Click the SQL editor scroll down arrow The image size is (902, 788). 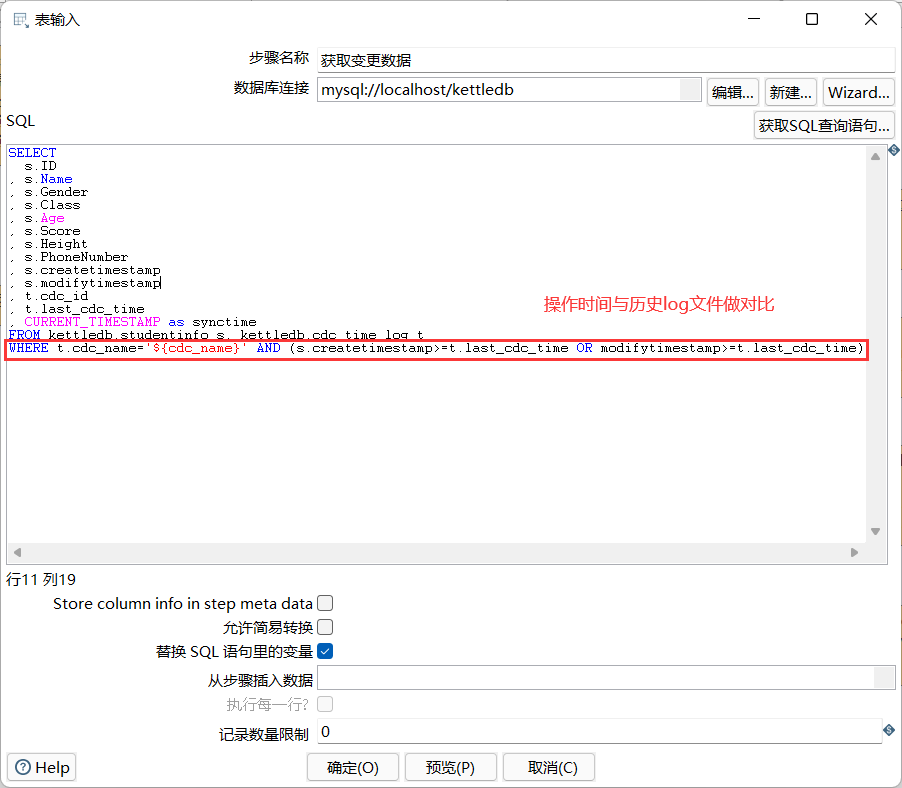coord(876,531)
